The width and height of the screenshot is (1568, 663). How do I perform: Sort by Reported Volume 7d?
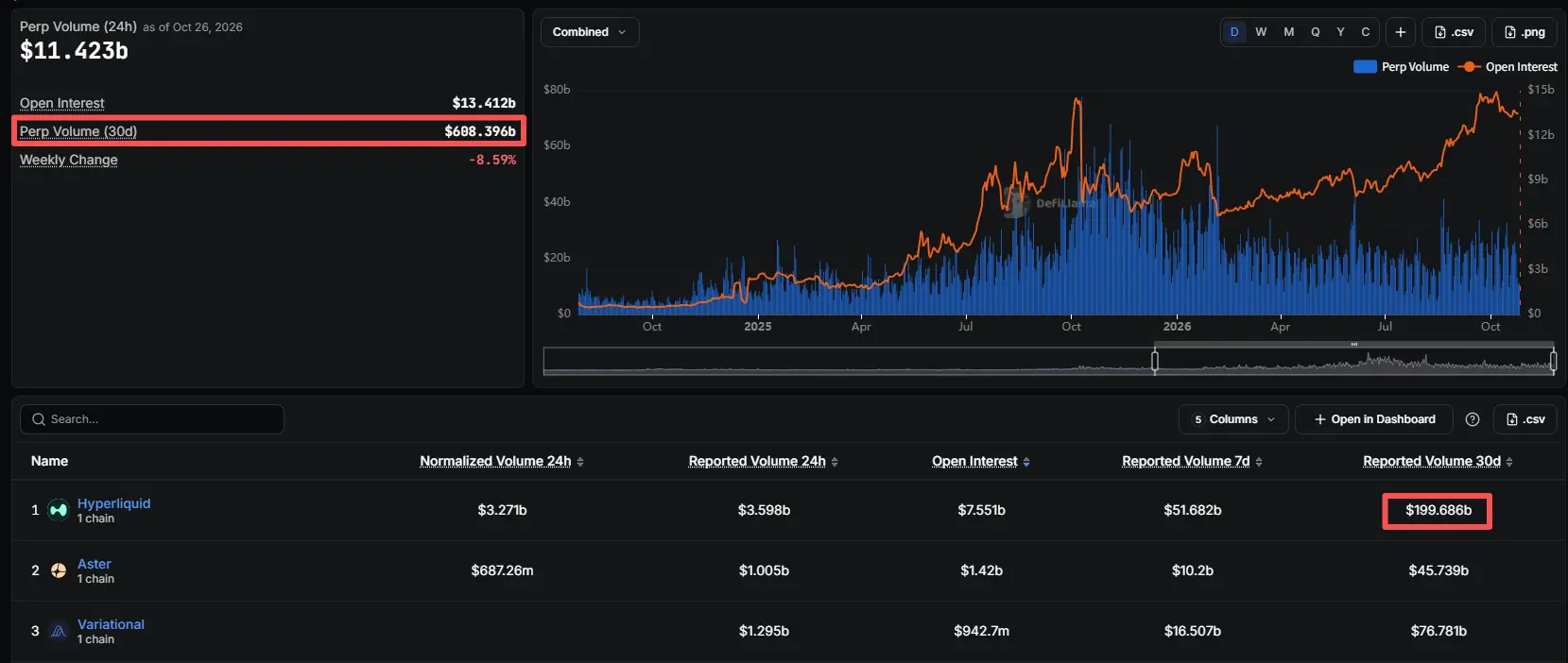pos(1192,461)
